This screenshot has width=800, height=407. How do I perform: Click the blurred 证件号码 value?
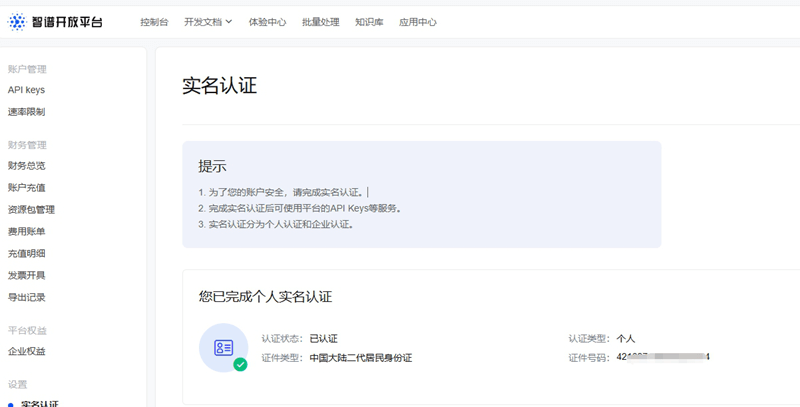coord(663,357)
